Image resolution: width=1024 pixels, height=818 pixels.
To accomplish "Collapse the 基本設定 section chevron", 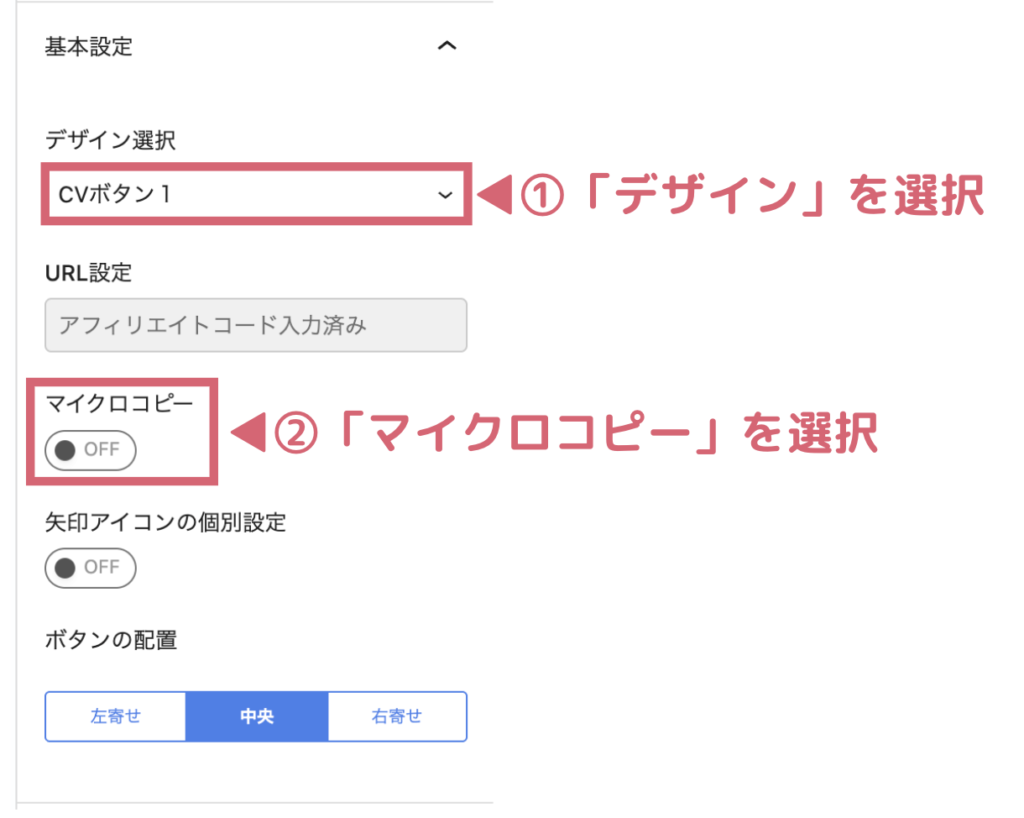I will point(448,46).
